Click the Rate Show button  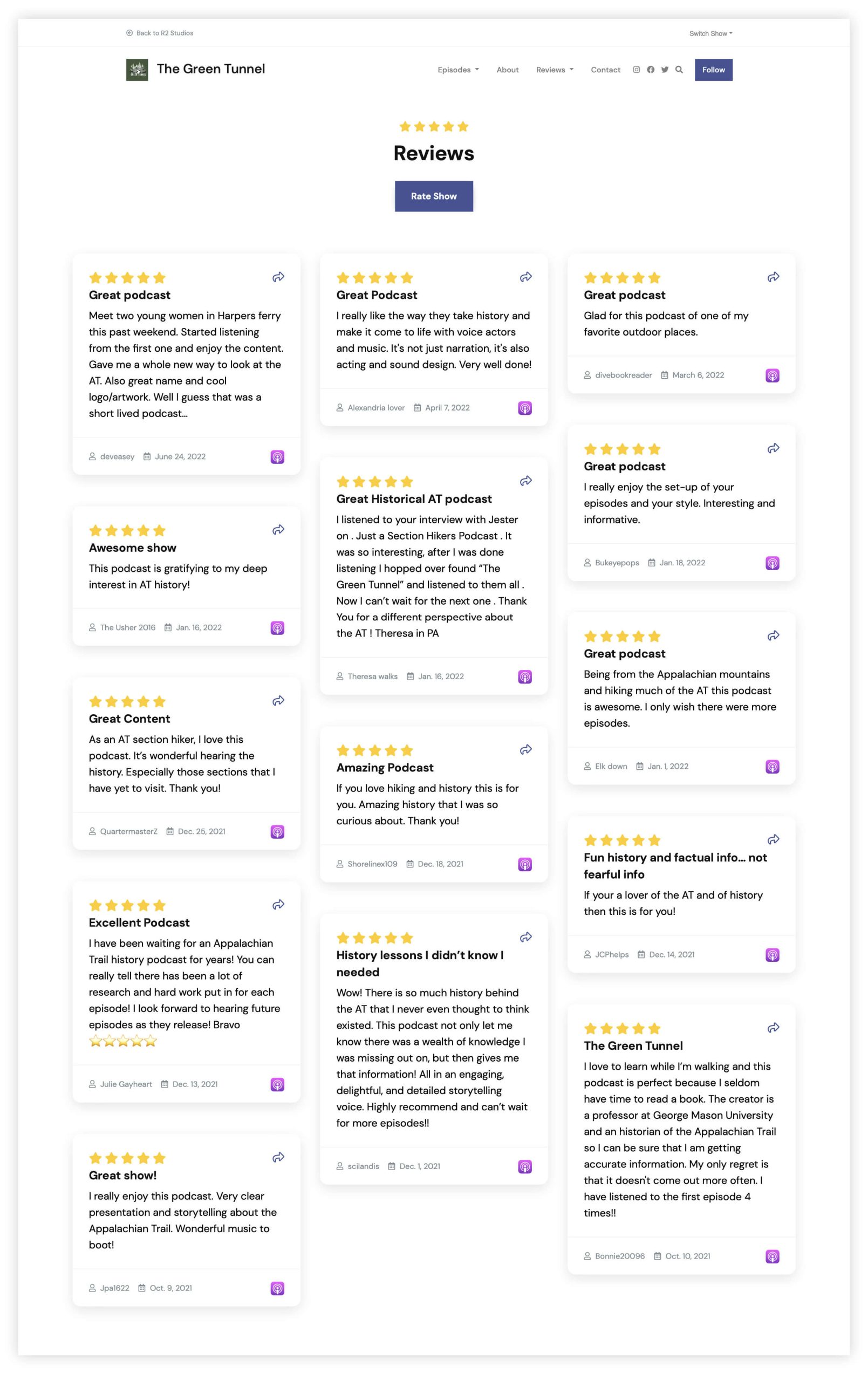(434, 196)
